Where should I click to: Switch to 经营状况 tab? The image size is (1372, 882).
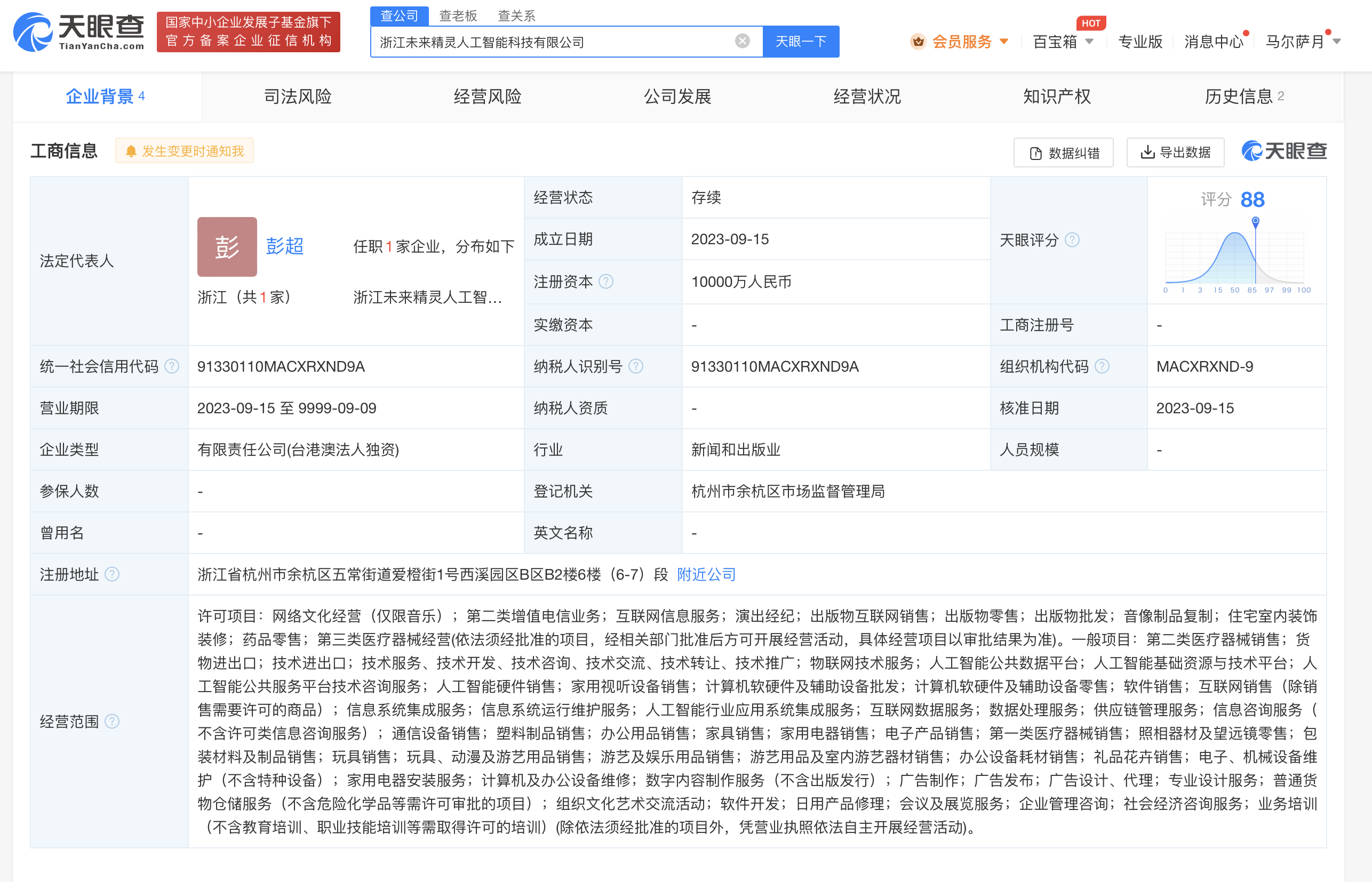click(x=867, y=96)
